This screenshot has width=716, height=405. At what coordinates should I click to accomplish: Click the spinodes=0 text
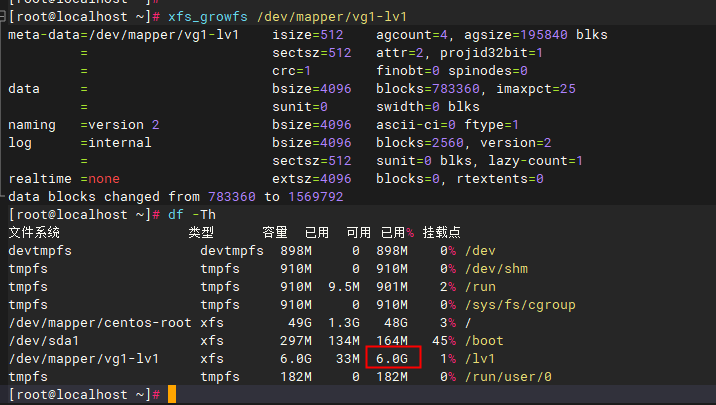488,71
